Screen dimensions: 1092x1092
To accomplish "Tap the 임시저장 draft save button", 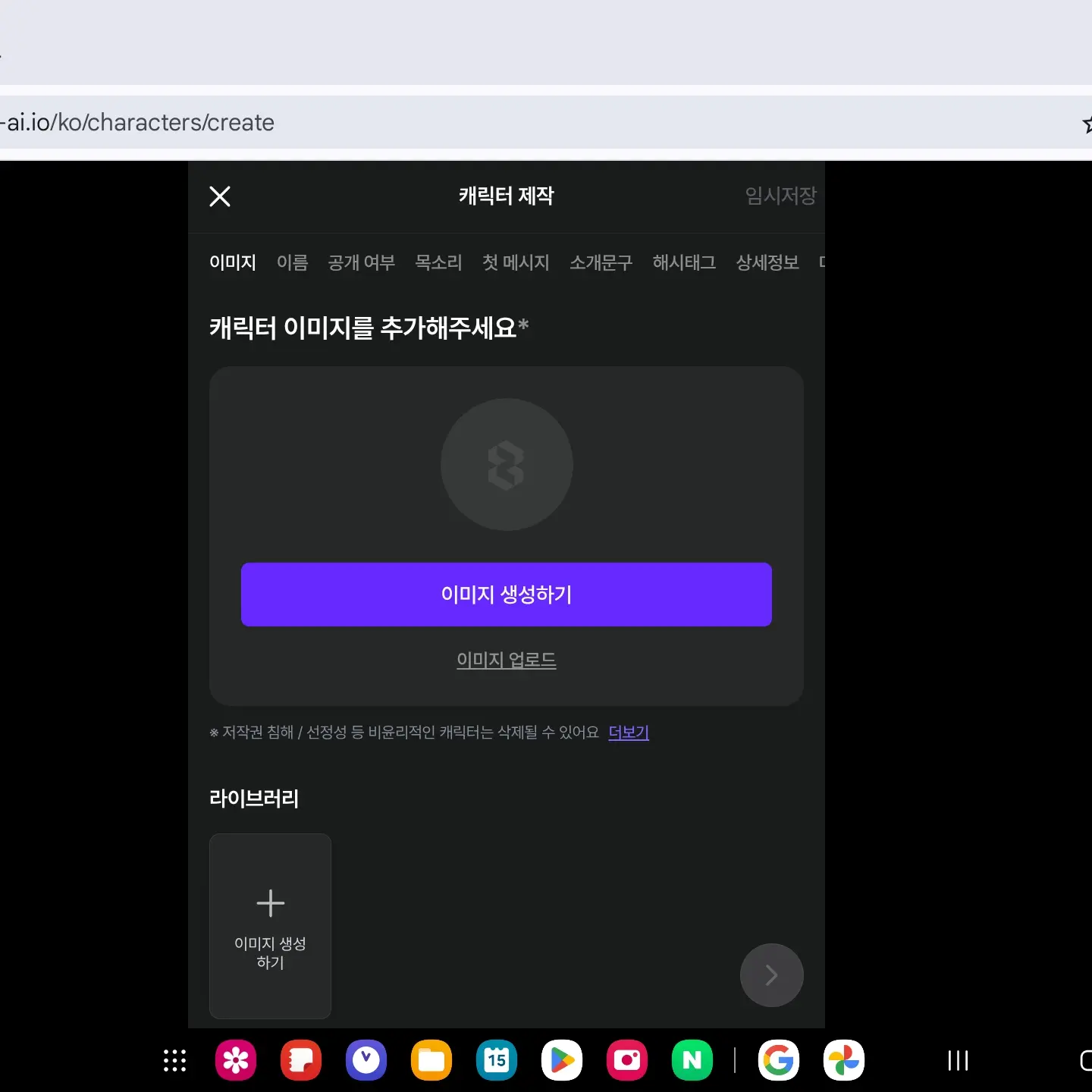I will 780,196.
